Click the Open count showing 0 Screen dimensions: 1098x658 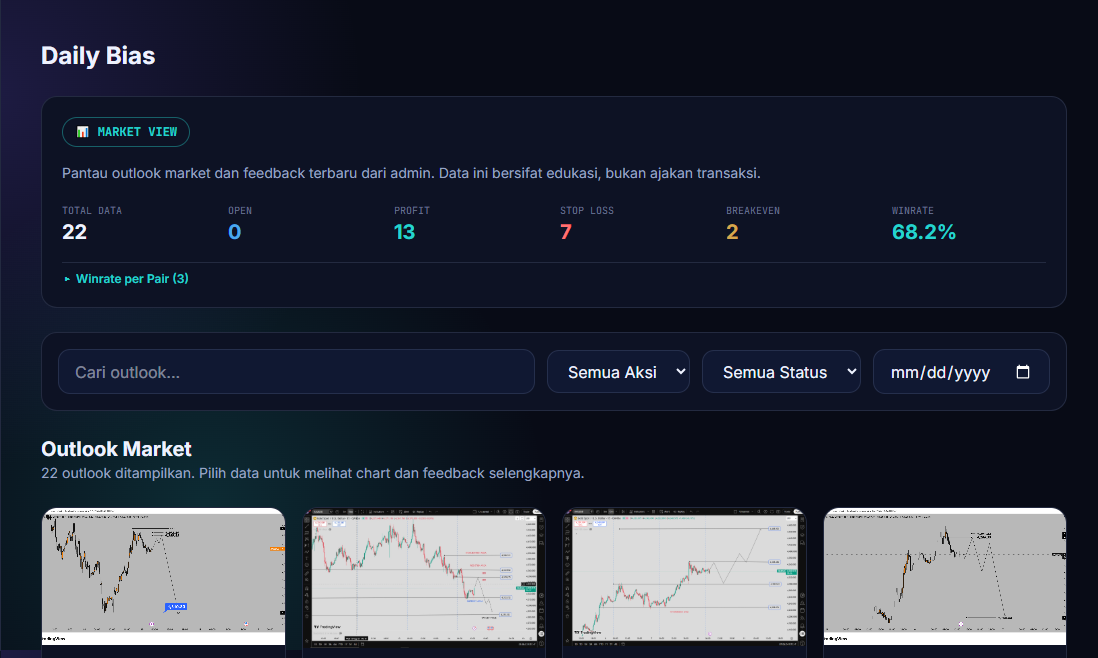point(235,232)
